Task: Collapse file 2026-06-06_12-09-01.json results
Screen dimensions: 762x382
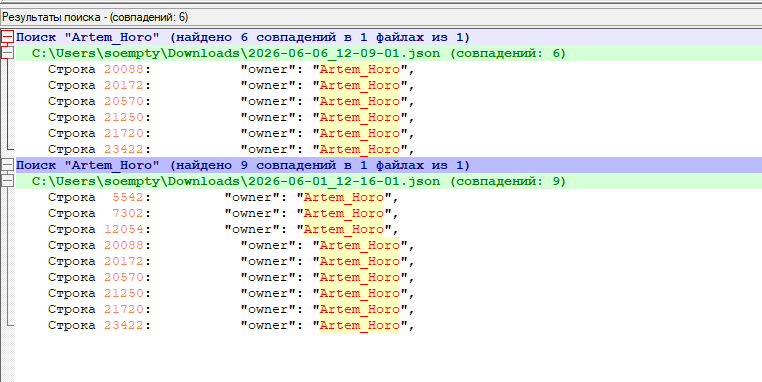Action: (x=7, y=53)
